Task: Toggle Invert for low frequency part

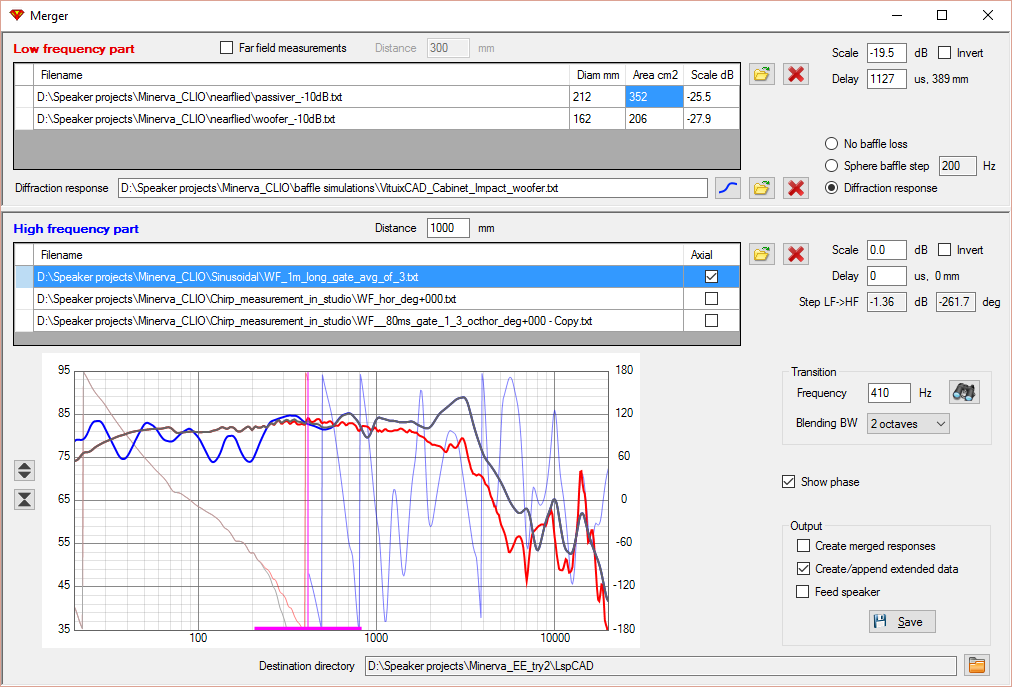Action: (x=944, y=53)
